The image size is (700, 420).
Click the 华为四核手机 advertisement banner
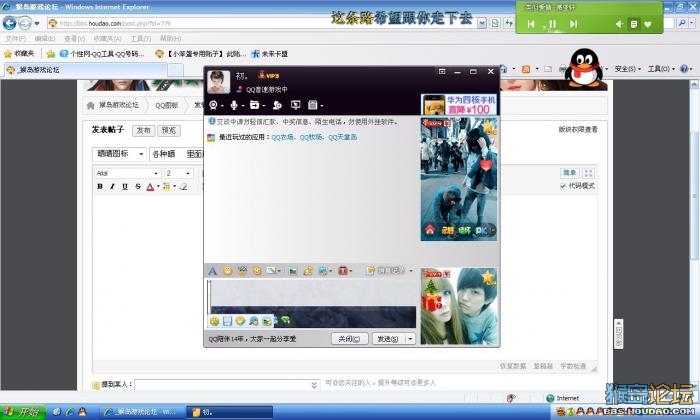tap(458, 104)
